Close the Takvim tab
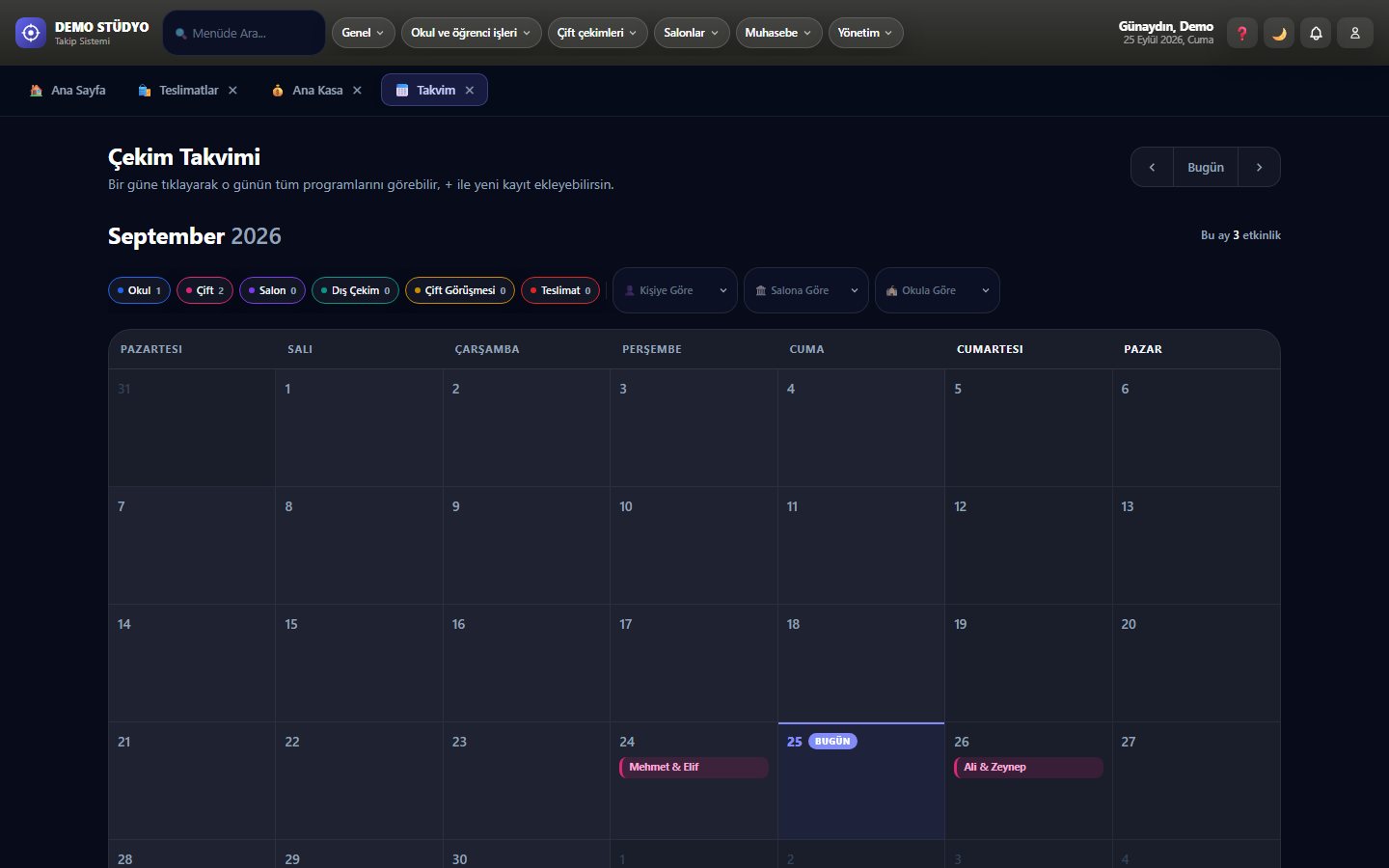Image resolution: width=1389 pixels, height=868 pixels. [470, 90]
